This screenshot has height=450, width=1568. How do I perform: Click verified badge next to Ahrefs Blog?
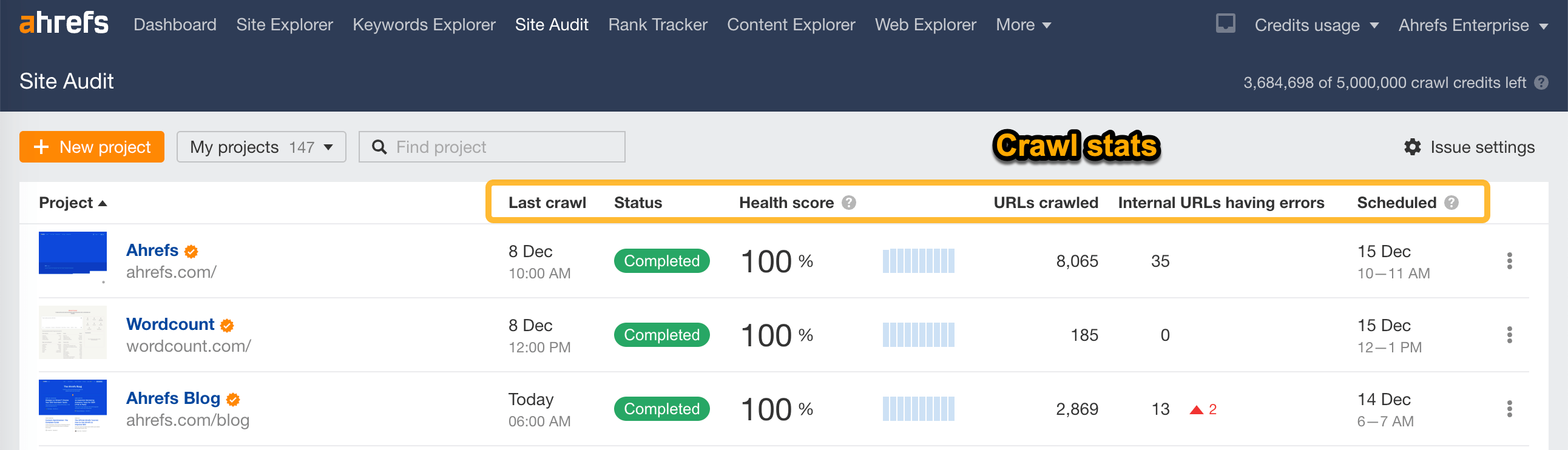(x=233, y=400)
